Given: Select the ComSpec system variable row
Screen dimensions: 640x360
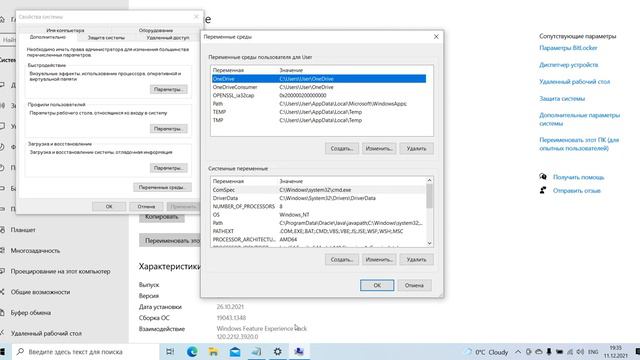Looking at the screenshot, I should (318, 190).
